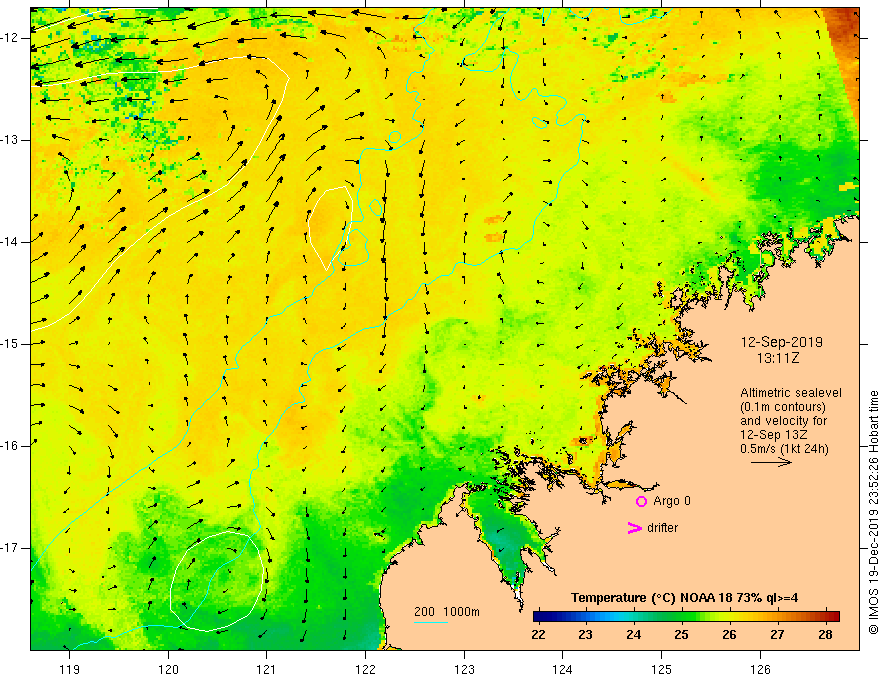The image size is (880, 680).
Task: Click the Temperature (°C) NOAA 18 title
Action: (x=684, y=598)
